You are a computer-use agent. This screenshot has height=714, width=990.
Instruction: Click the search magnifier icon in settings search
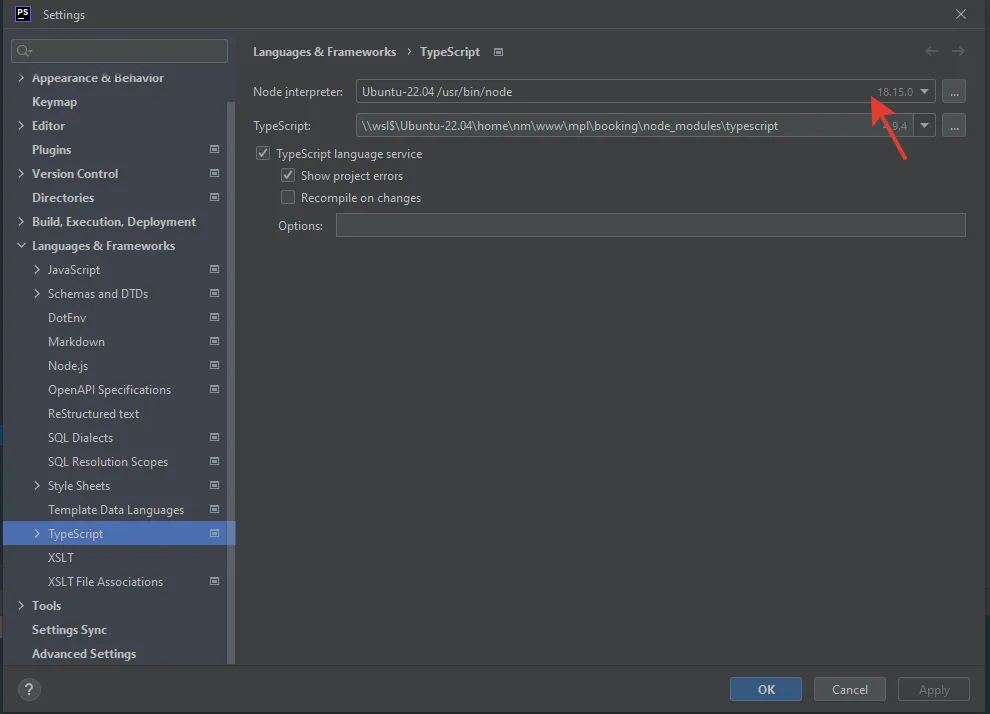point(24,51)
